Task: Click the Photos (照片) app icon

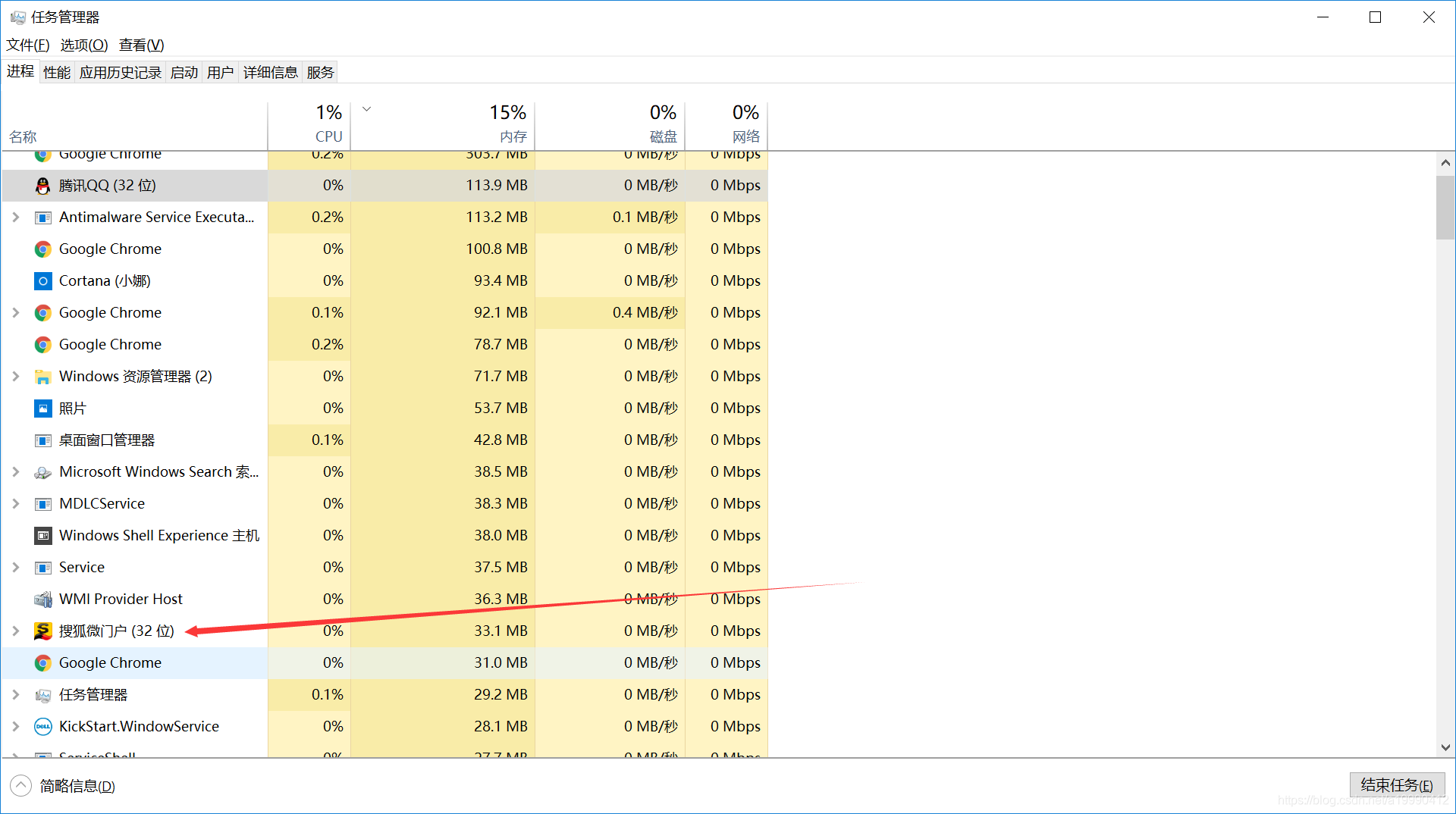Action: (43, 409)
